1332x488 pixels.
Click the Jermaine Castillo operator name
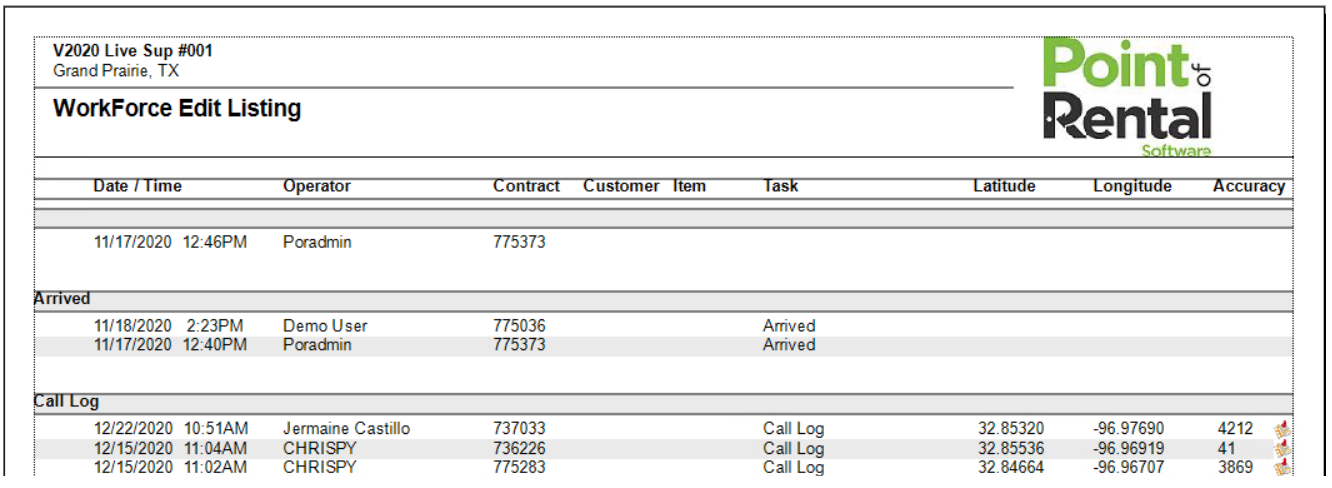coord(346,429)
